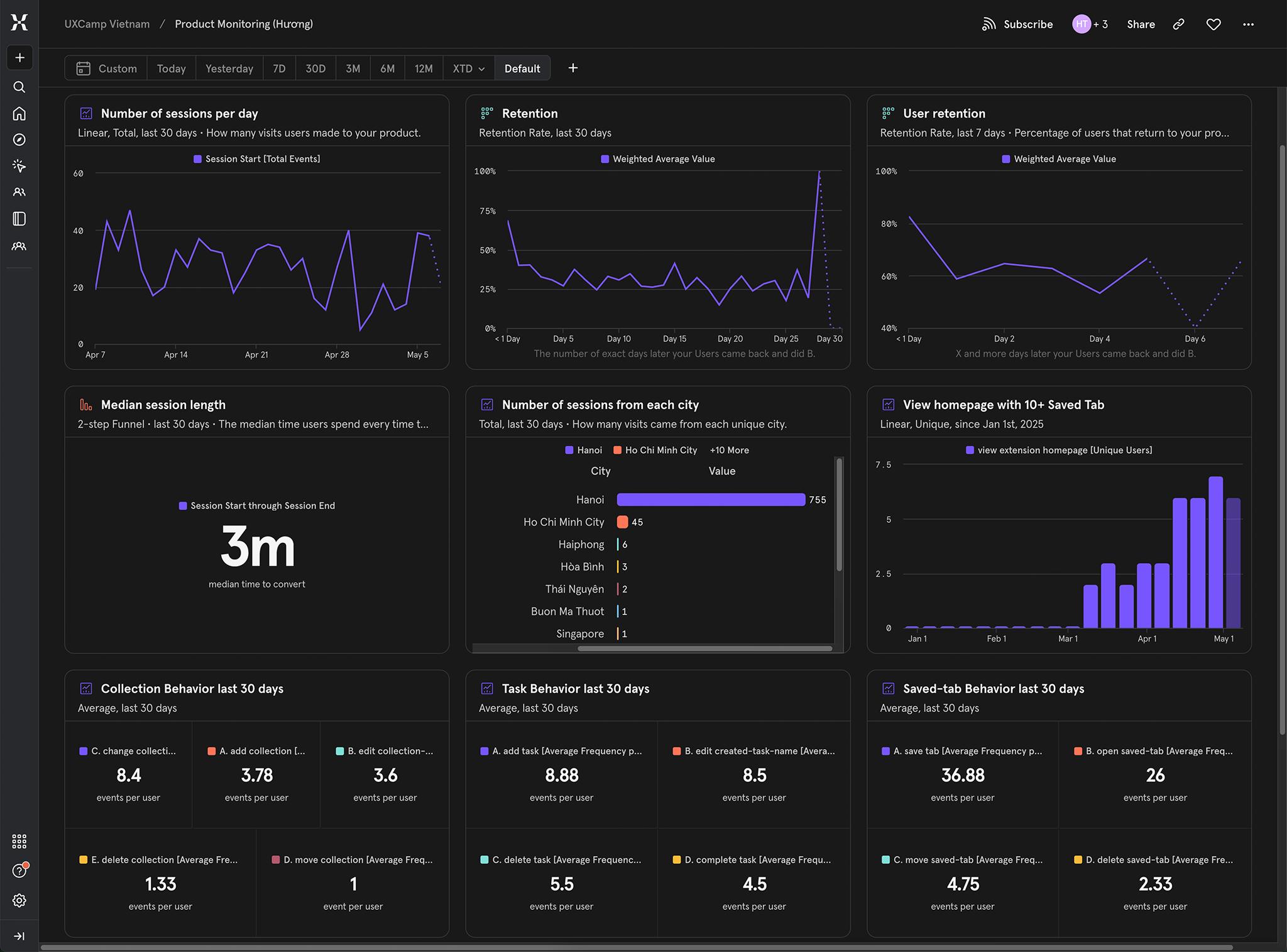Toggle the Ho Chi Minh City legend item
This screenshot has width=1287, height=952.
click(x=655, y=451)
